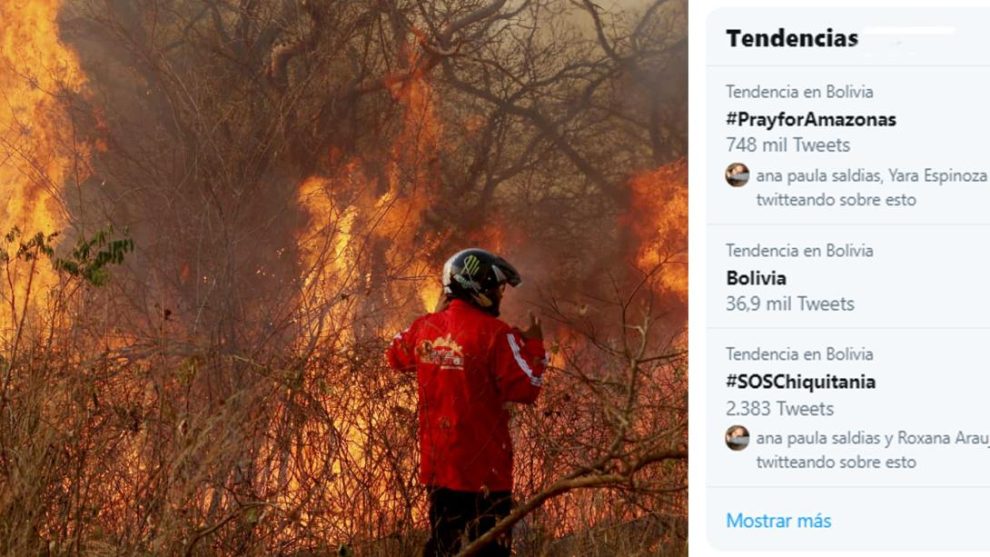The height and width of the screenshot is (557, 990).
Task: Click avatar beside ana paula saldias y Roxana
Action: 737,438
